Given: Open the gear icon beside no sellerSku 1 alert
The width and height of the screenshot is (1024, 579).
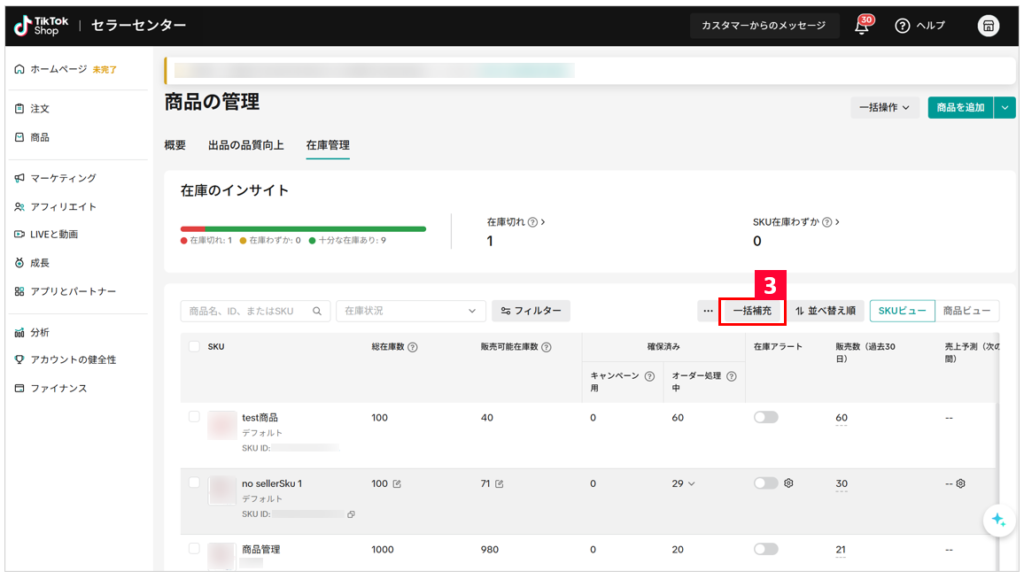Looking at the screenshot, I should pyautogui.click(x=789, y=483).
